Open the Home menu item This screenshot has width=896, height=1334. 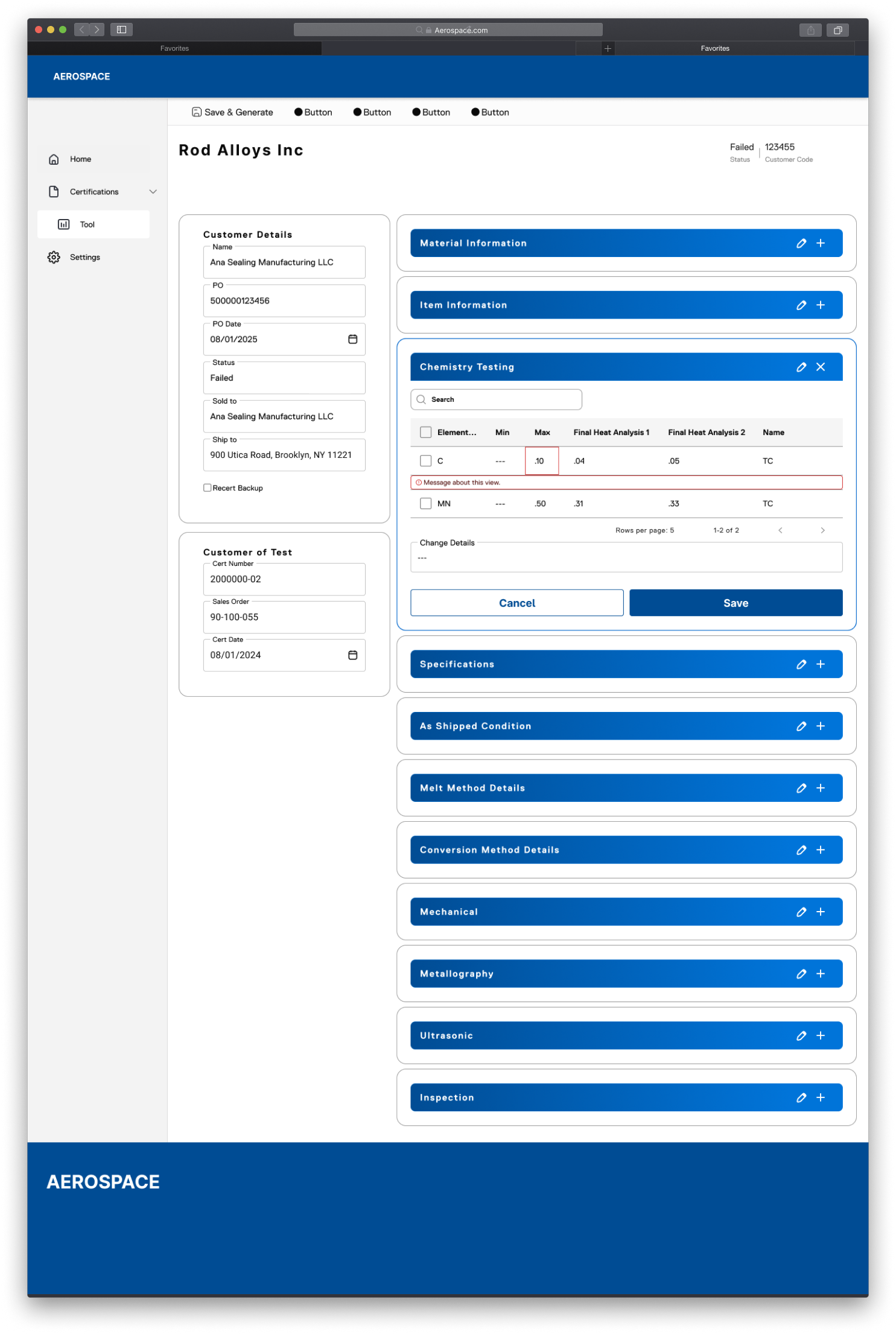pyautogui.click(x=94, y=159)
